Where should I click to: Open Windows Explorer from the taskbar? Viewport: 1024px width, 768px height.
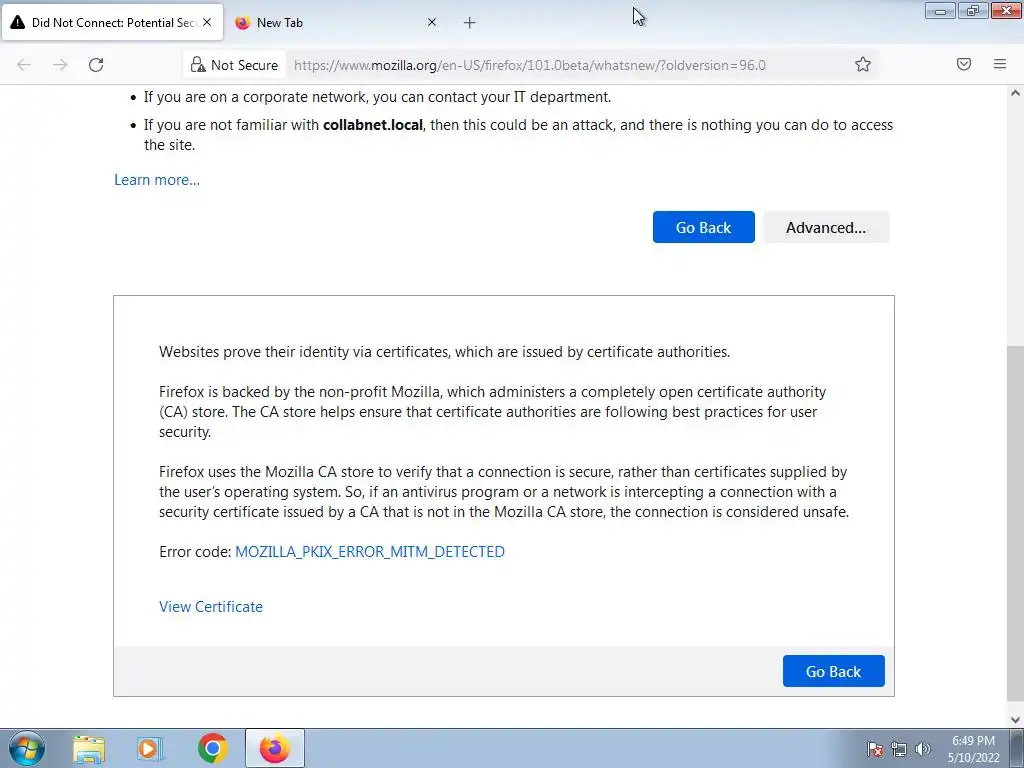click(x=89, y=748)
